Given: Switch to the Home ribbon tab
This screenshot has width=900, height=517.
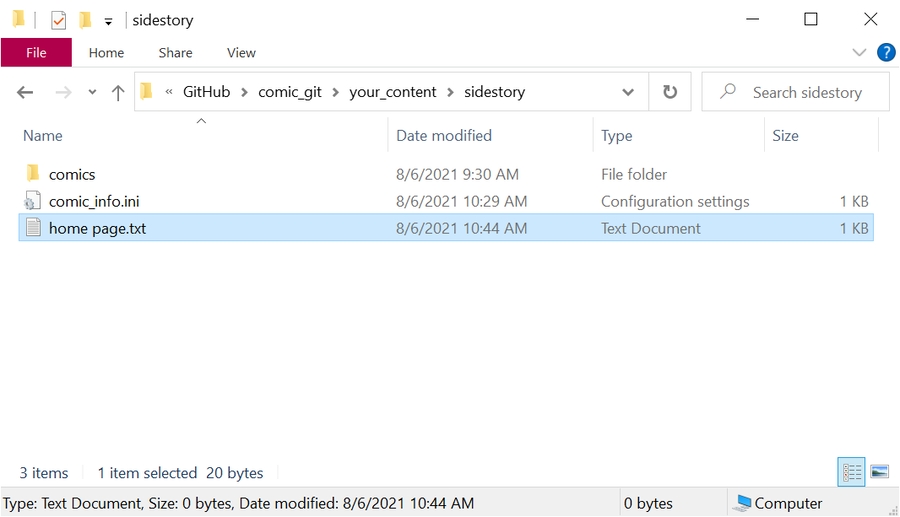Looking at the screenshot, I should [106, 53].
